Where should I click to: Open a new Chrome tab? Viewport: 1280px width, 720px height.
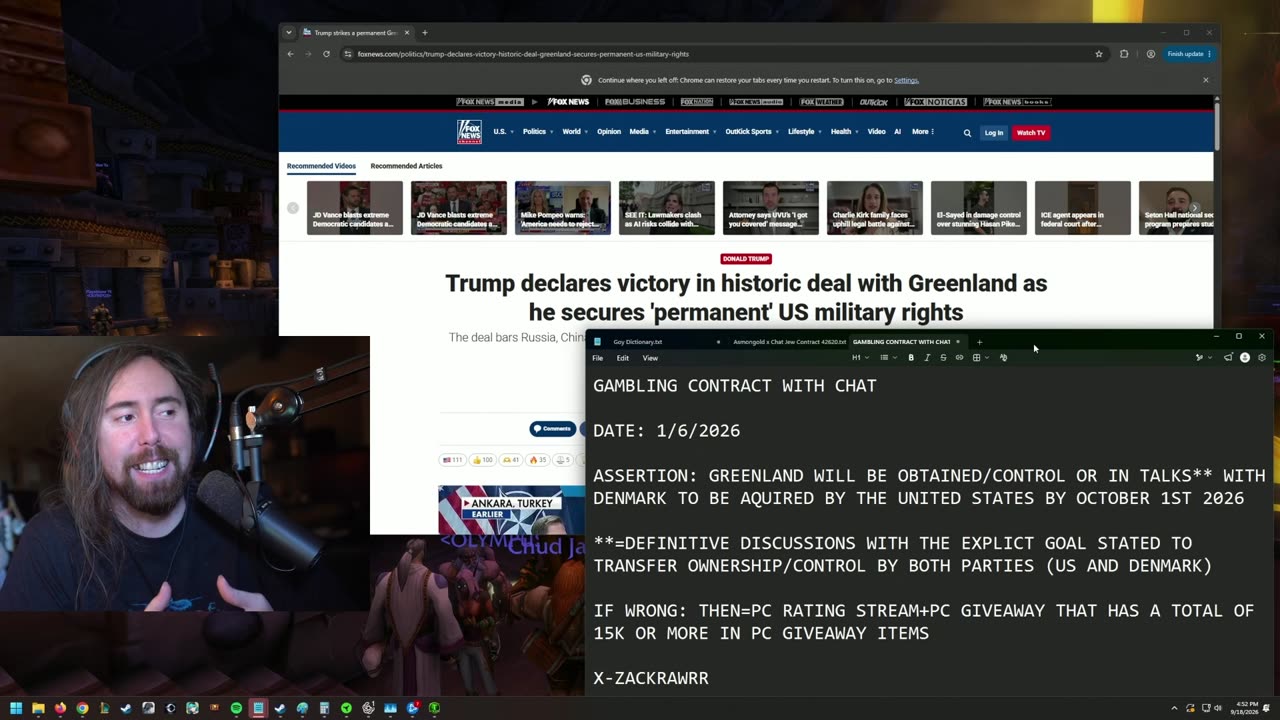tap(424, 32)
